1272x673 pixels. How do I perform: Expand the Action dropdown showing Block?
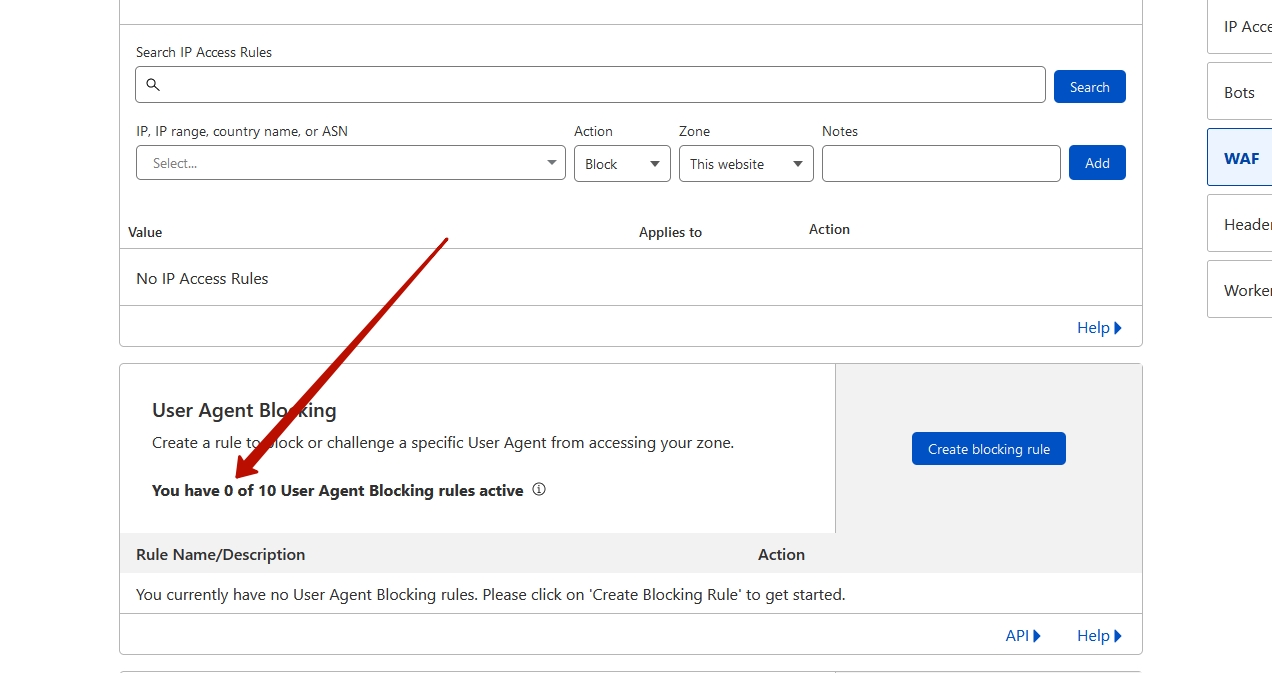[x=621, y=164]
